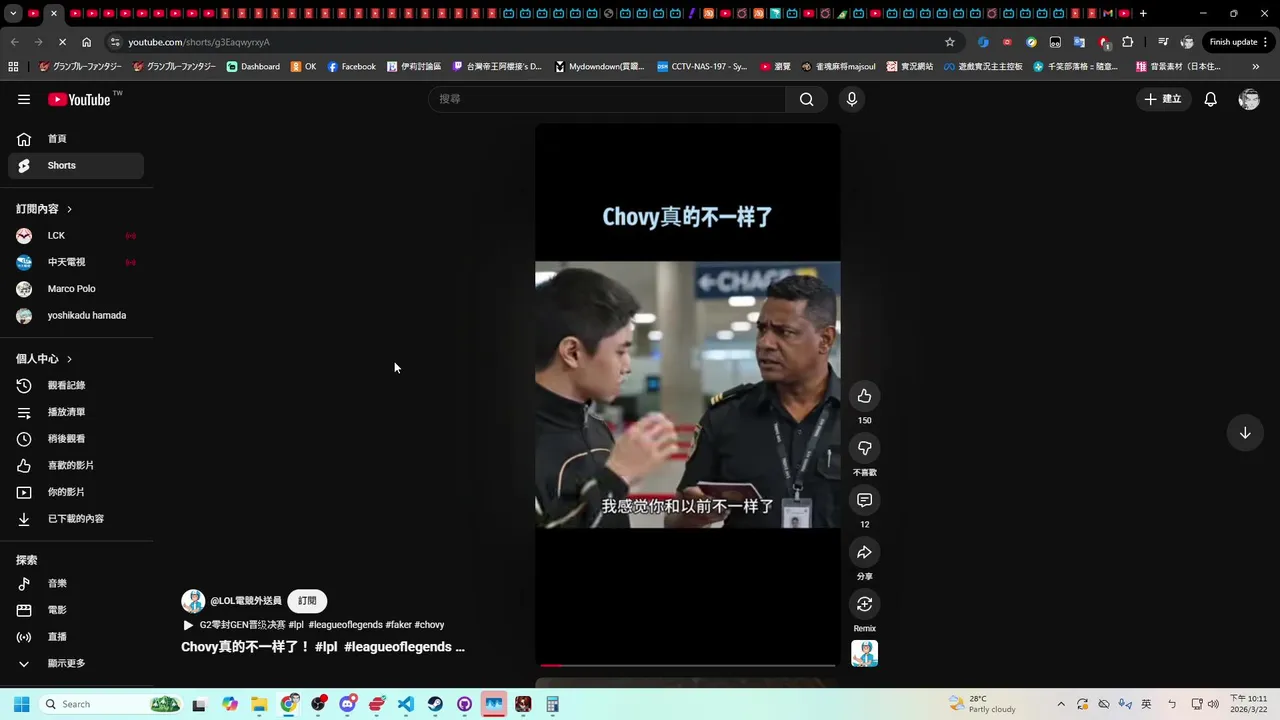Open the notifications bell
Viewport: 1280px width, 720px height.
click(x=1210, y=99)
